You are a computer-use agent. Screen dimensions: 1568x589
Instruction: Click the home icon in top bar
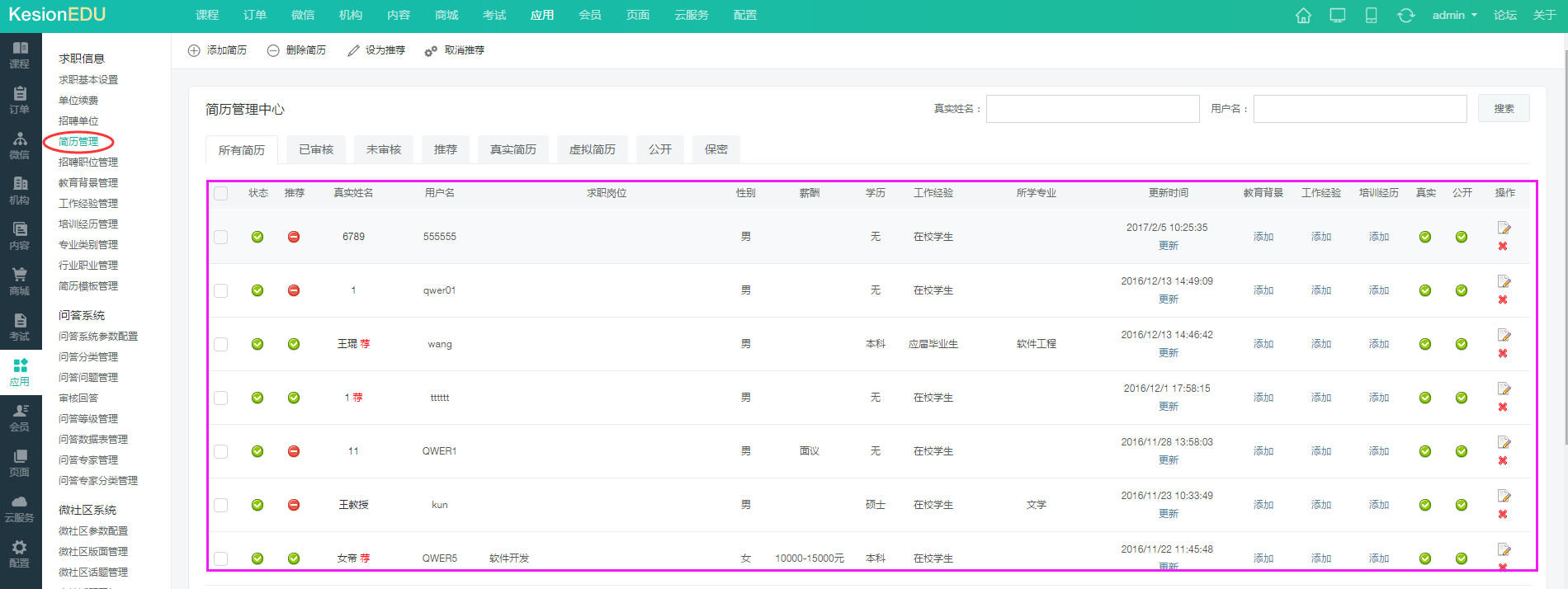(x=1303, y=16)
